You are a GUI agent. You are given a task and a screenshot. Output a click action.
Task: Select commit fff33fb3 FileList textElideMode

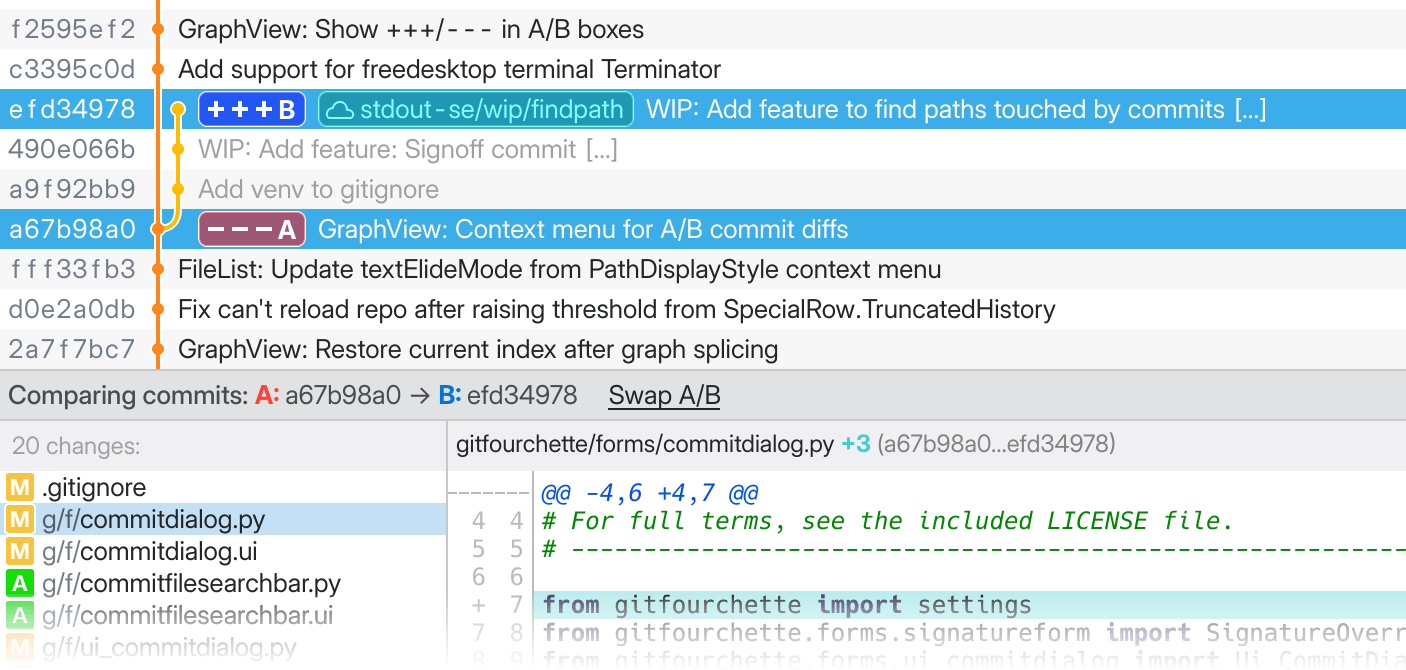(559, 270)
